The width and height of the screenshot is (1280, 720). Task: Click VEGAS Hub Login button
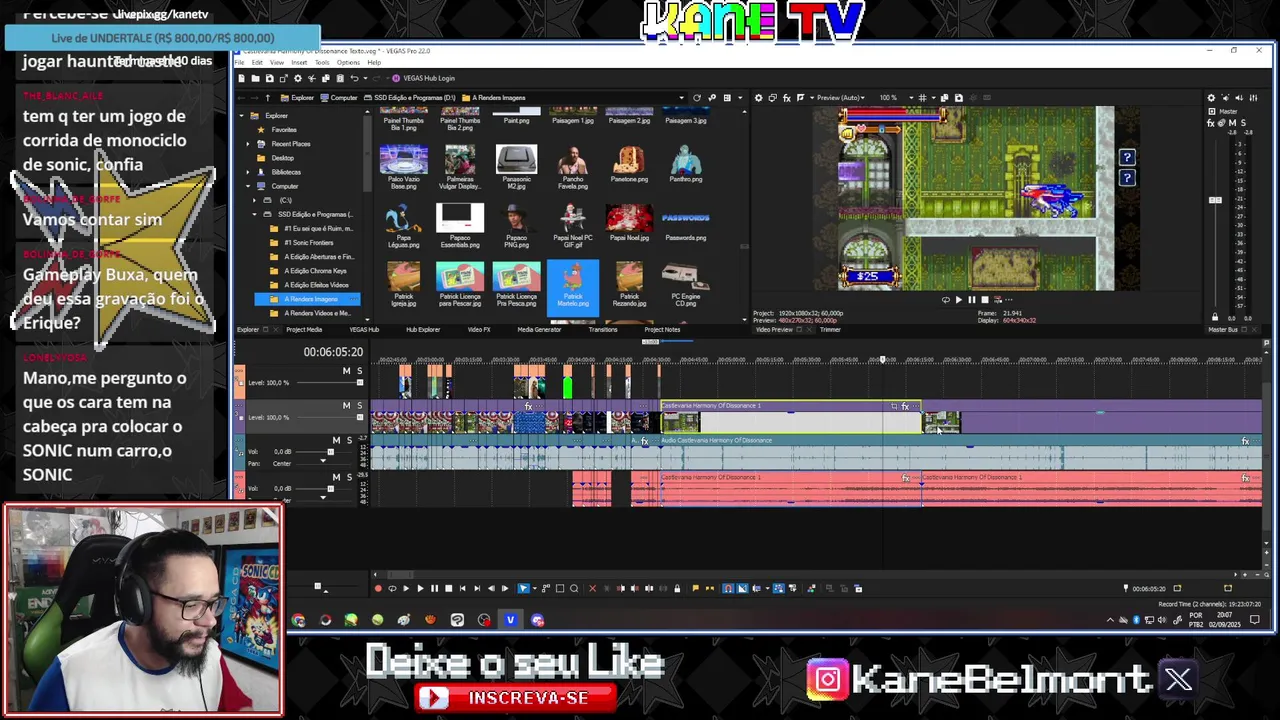point(424,78)
